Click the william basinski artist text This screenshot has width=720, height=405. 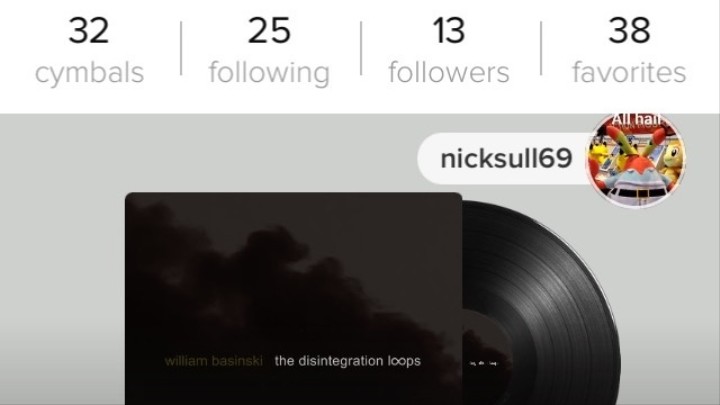[x=214, y=361]
